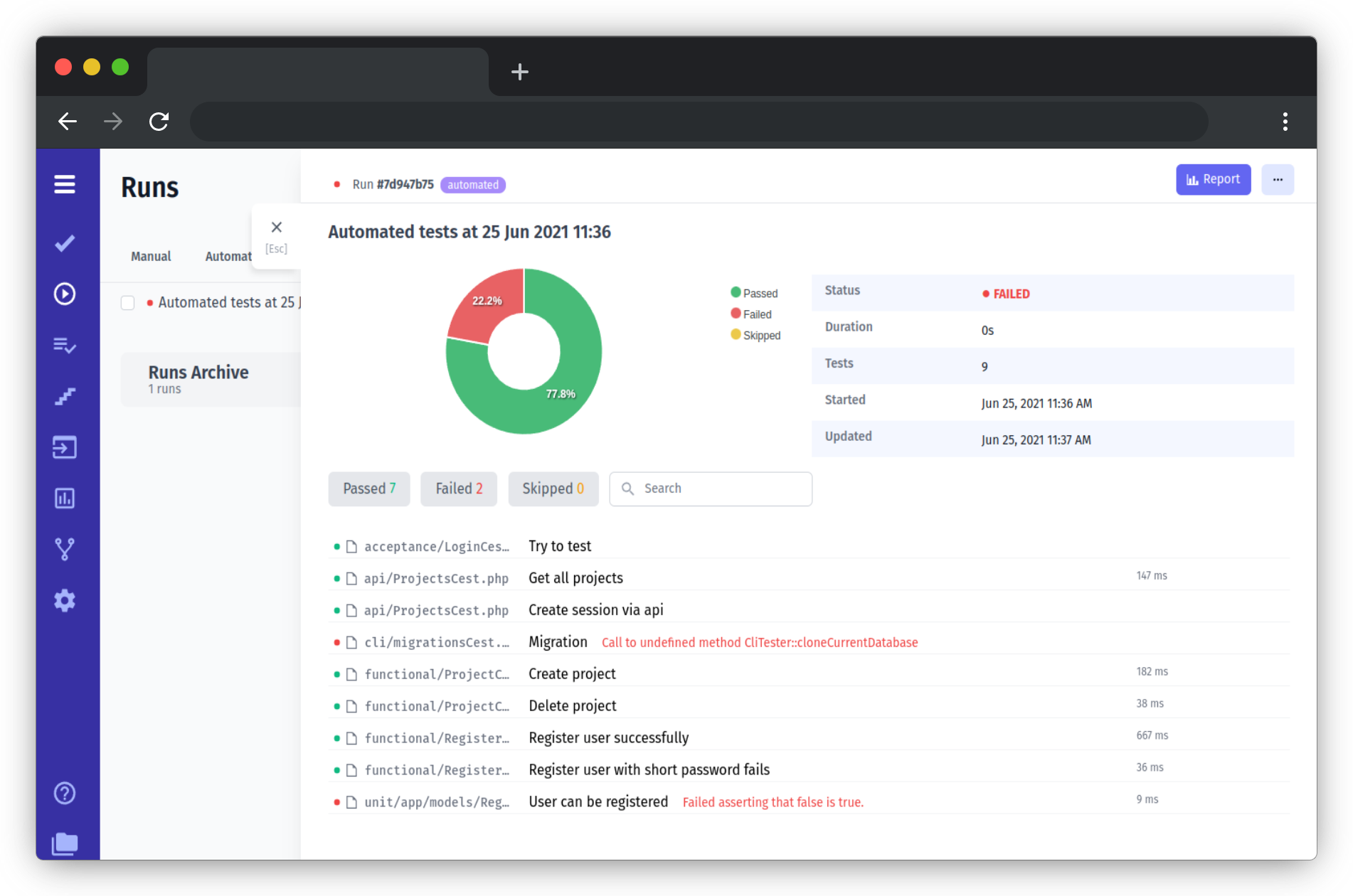Open the help question mark icon
This screenshot has height=896, width=1353.
pos(65,793)
